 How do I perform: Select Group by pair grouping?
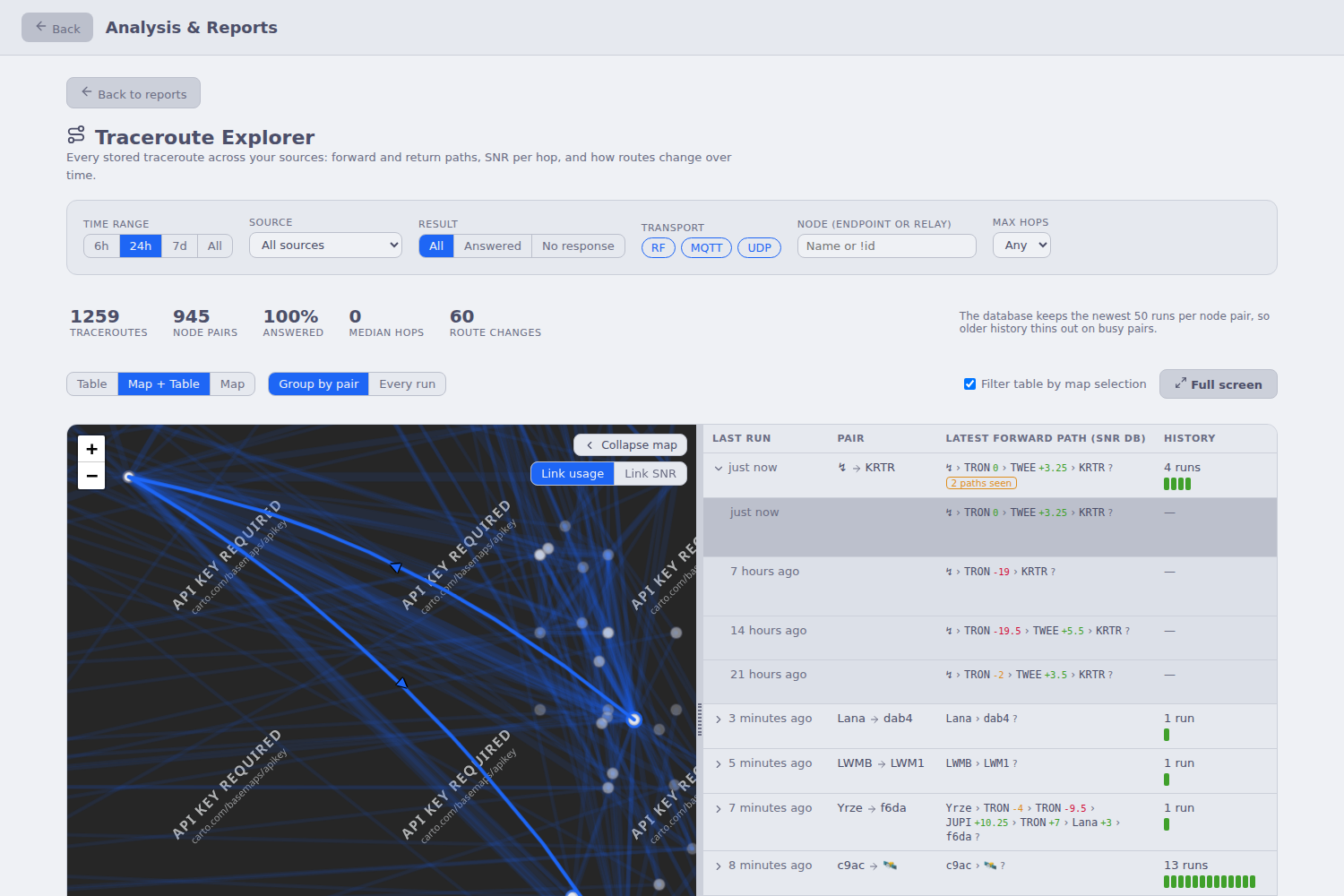click(319, 384)
